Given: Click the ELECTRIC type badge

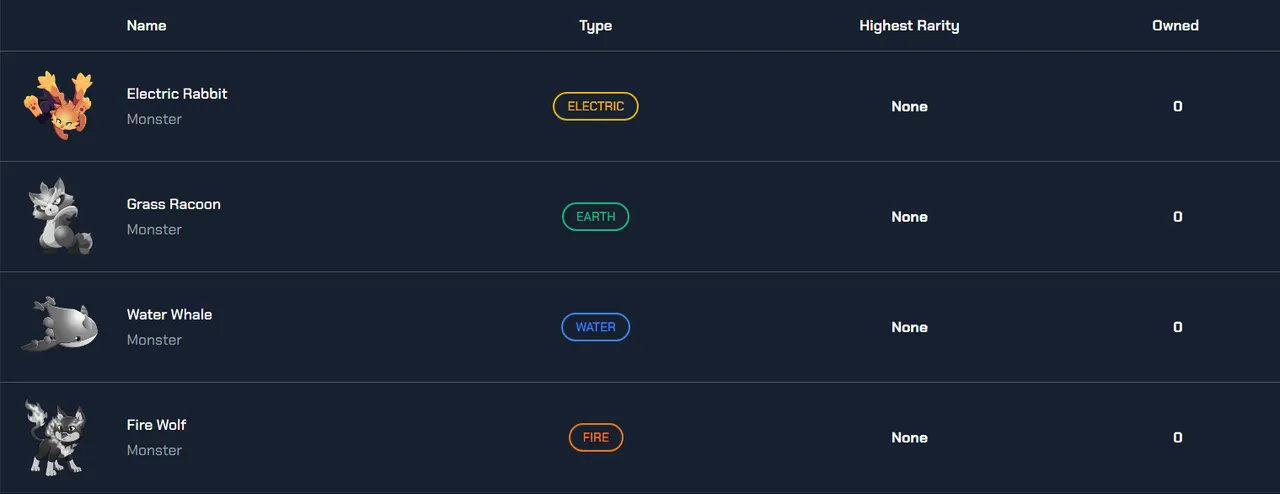Looking at the screenshot, I should coord(595,106).
